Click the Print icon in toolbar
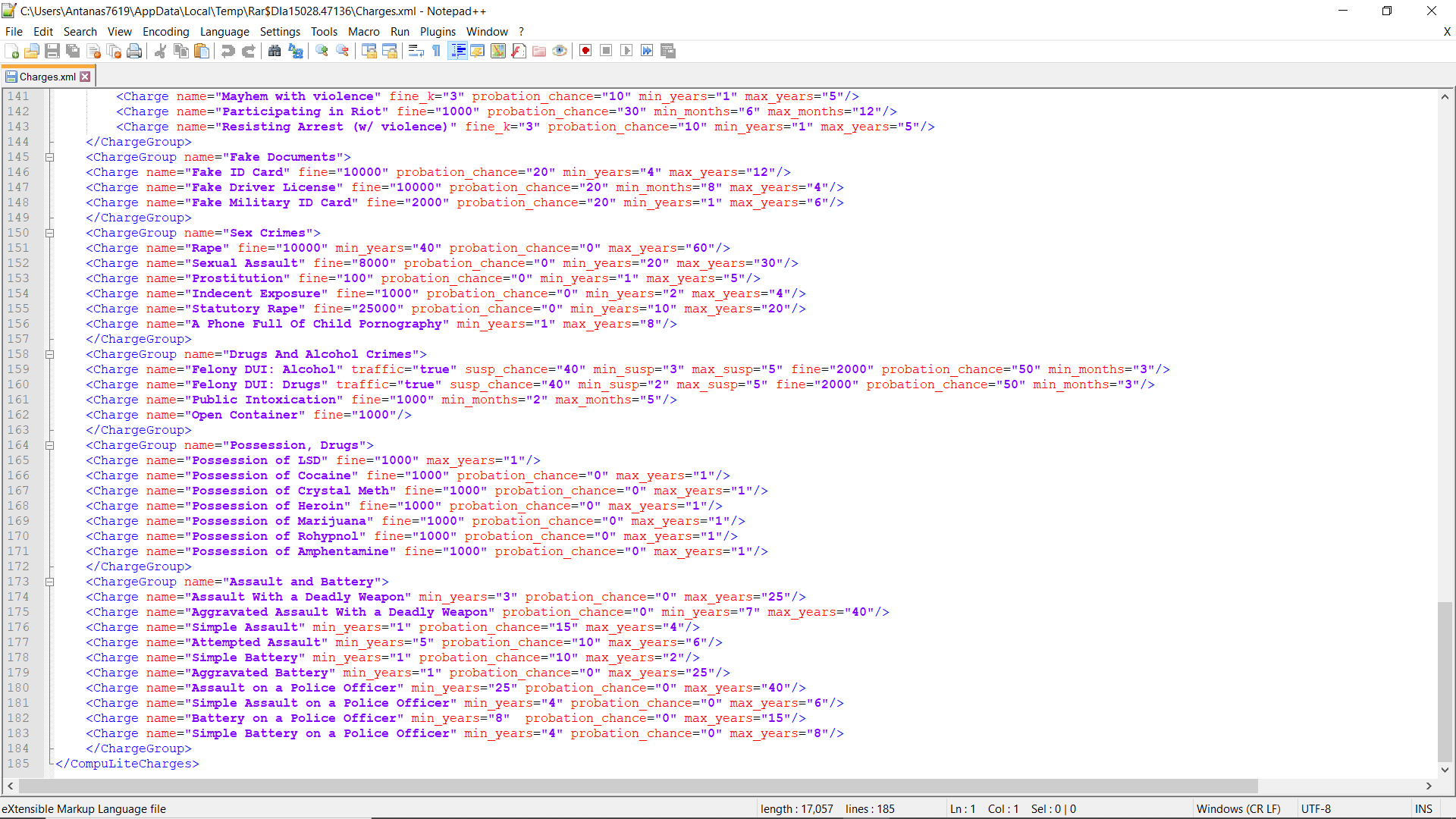1456x819 pixels. pyautogui.click(x=134, y=51)
